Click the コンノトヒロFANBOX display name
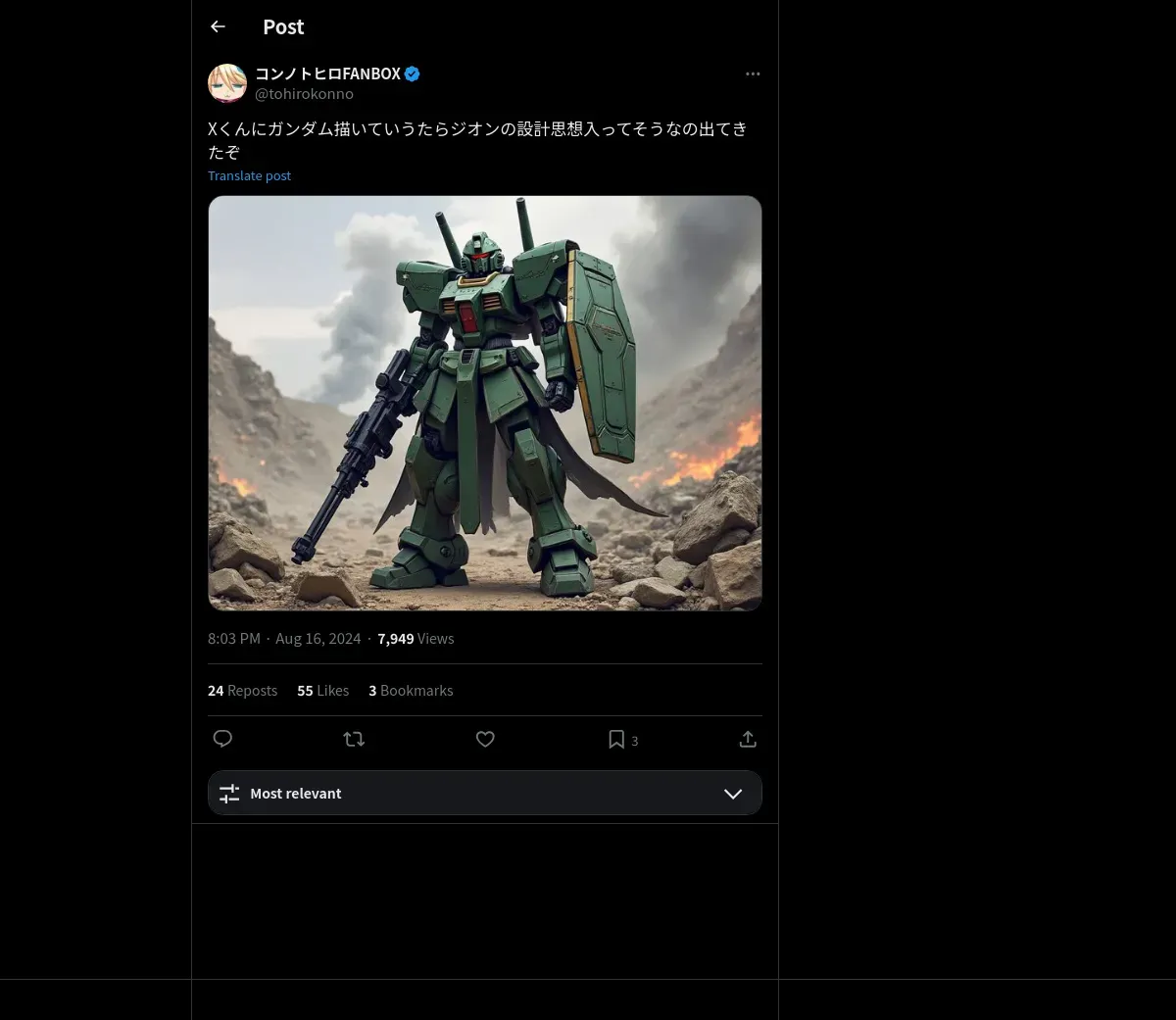 click(x=327, y=73)
